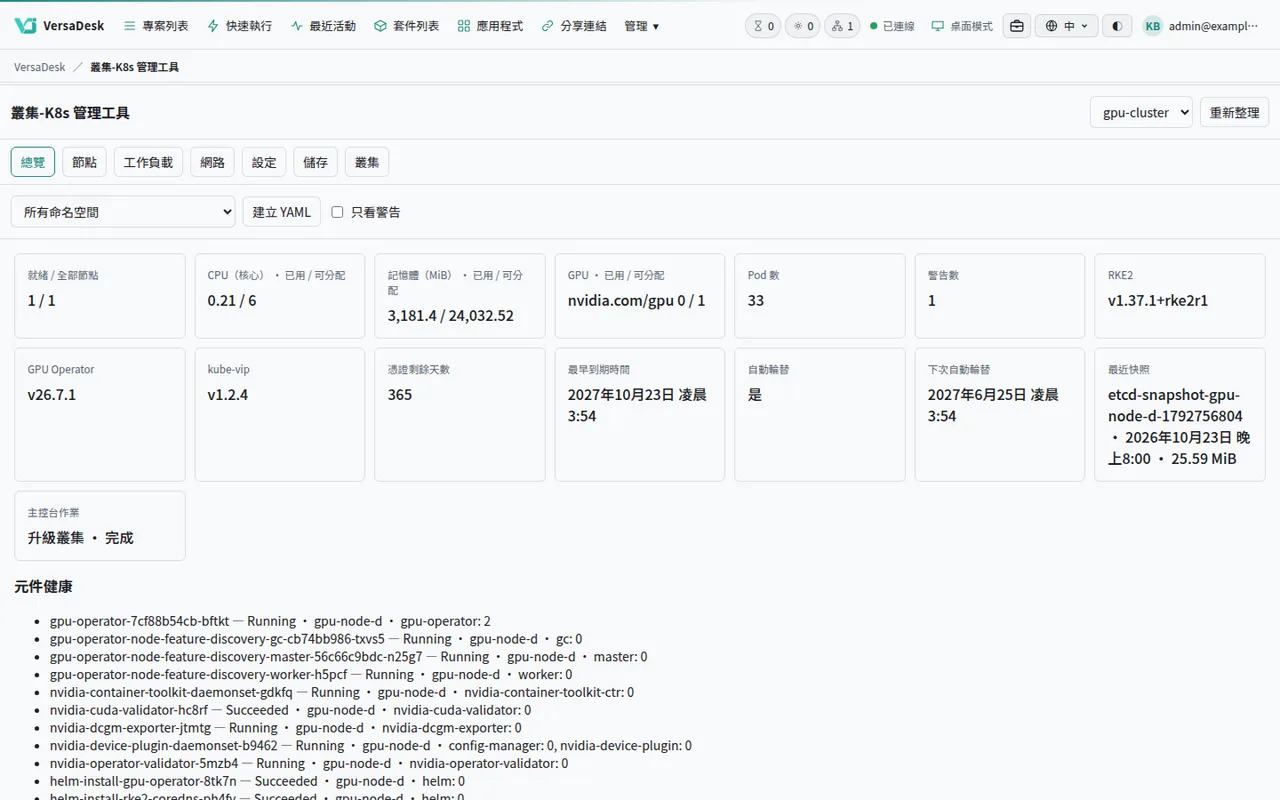Open 套件列表 from the top navigation
The width and height of the screenshot is (1280, 800).
[x=406, y=26]
